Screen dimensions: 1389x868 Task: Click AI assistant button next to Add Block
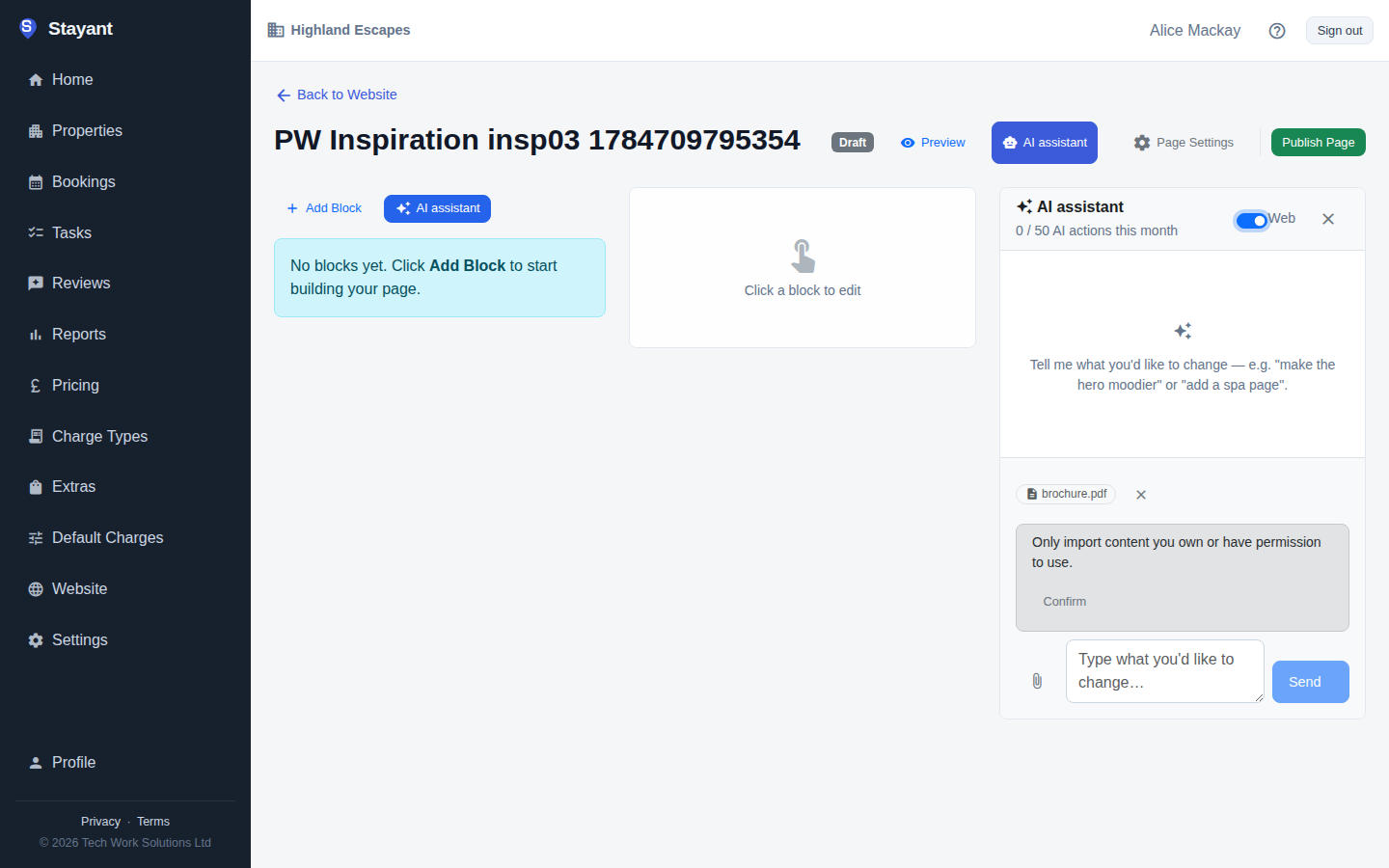pos(437,208)
